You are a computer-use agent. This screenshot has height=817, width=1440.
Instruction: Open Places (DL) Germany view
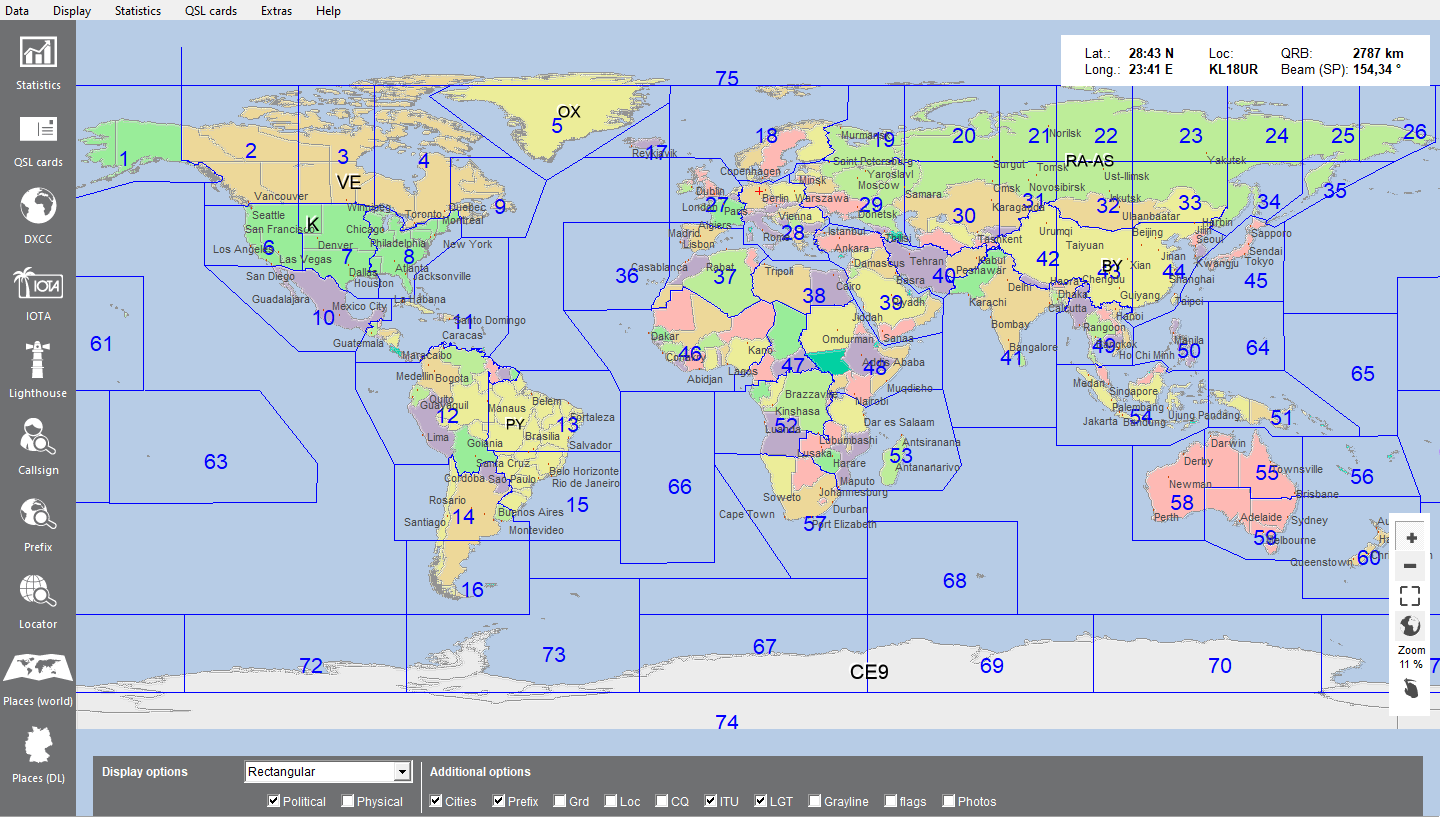point(38,755)
